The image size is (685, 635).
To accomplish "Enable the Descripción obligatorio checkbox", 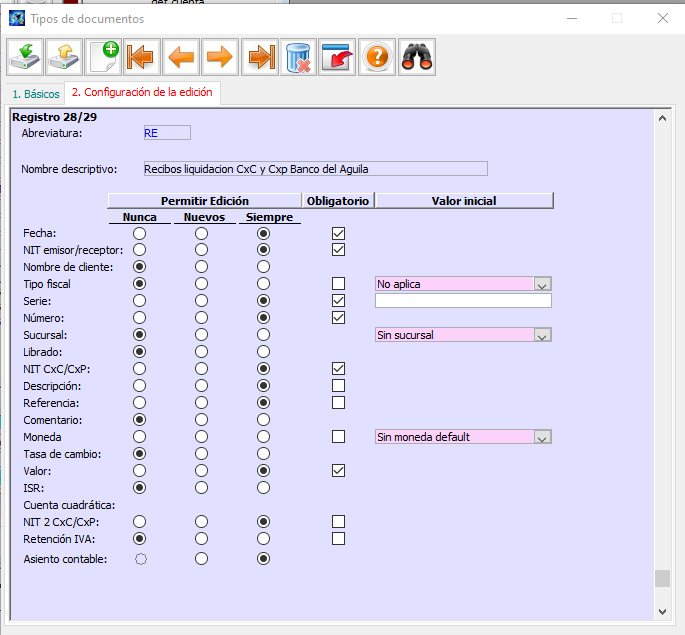I will (x=338, y=386).
